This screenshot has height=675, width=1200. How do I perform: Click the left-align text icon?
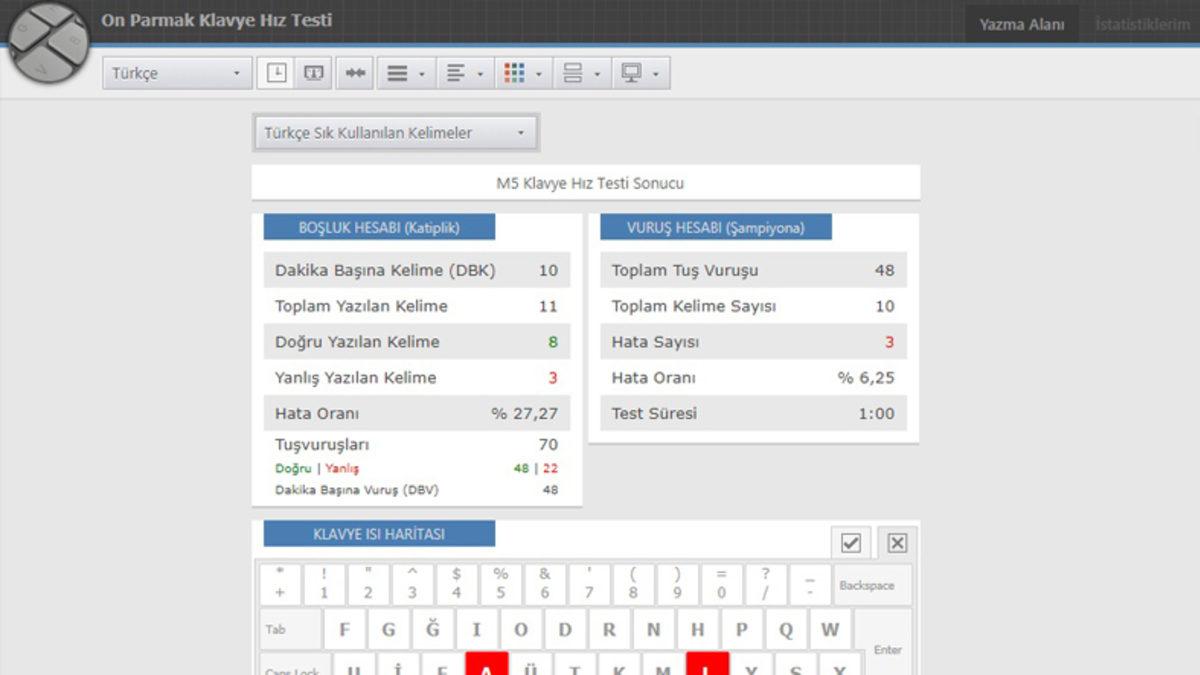[456, 73]
